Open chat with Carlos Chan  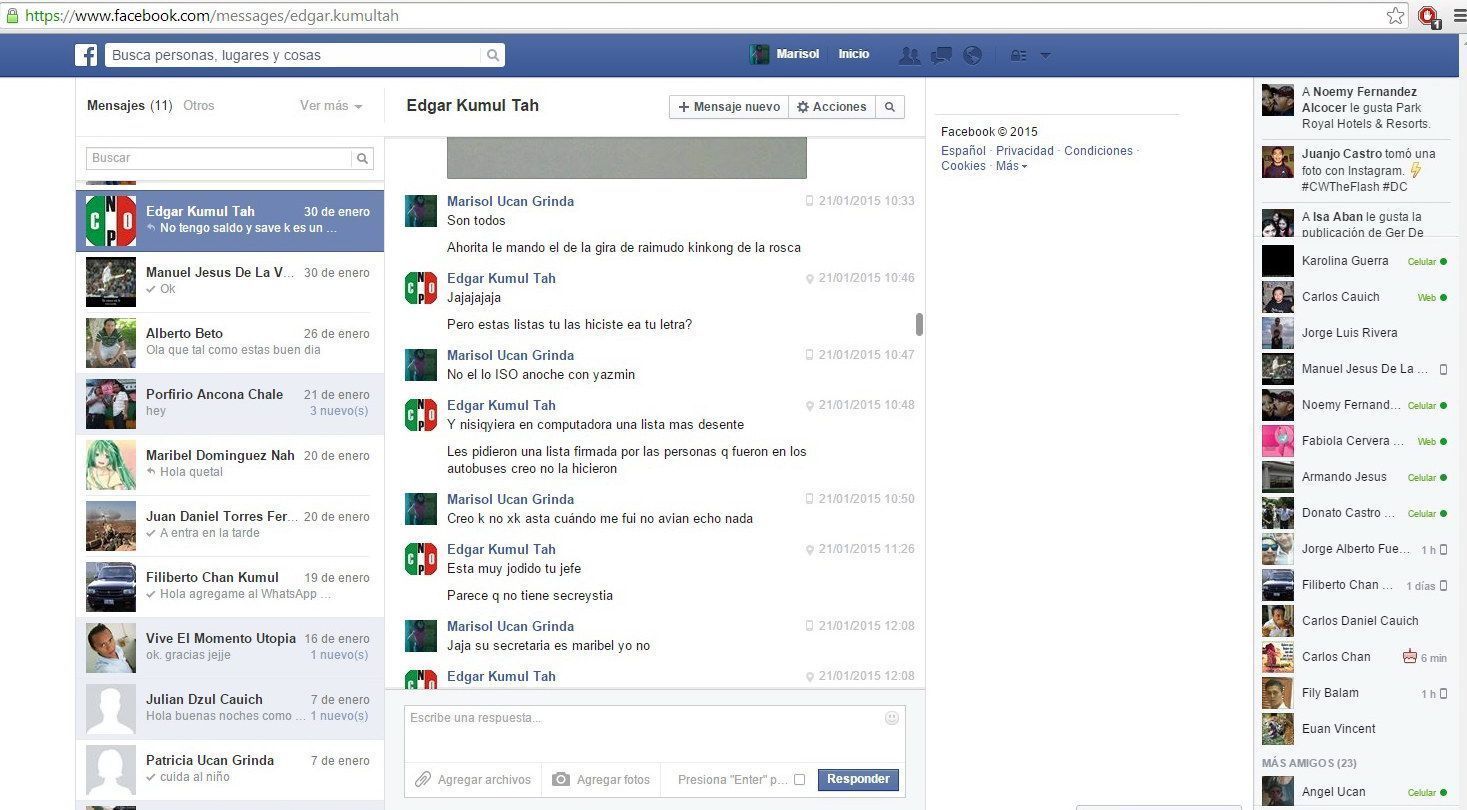[1355, 657]
